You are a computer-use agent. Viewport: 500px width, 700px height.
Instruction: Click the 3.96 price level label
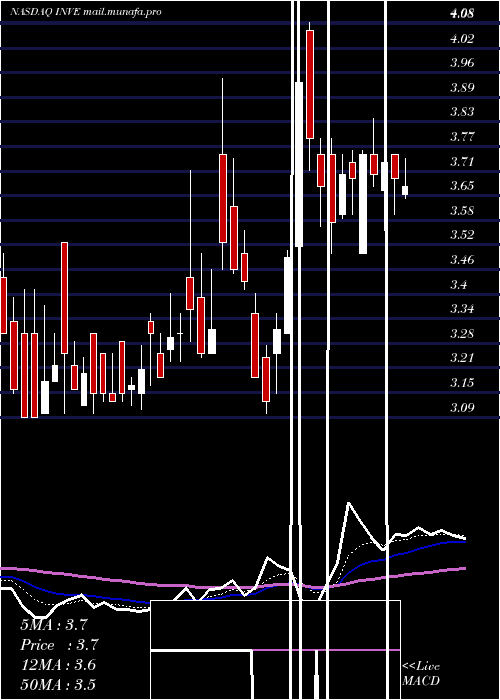pyautogui.click(x=462, y=63)
